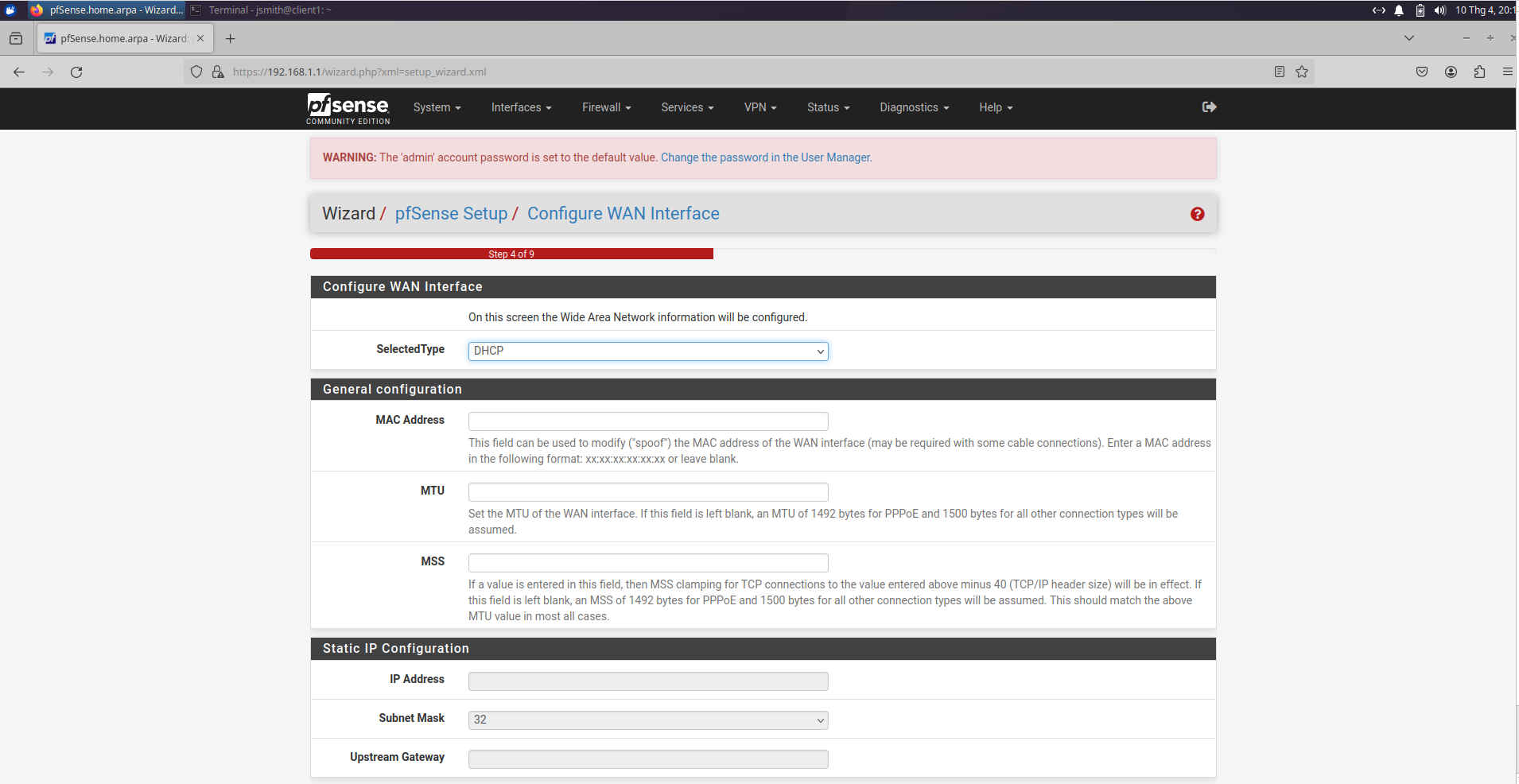Screen dimensions: 1519x784
Task: Open the Firefox account icon
Action: [x=1451, y=72]
